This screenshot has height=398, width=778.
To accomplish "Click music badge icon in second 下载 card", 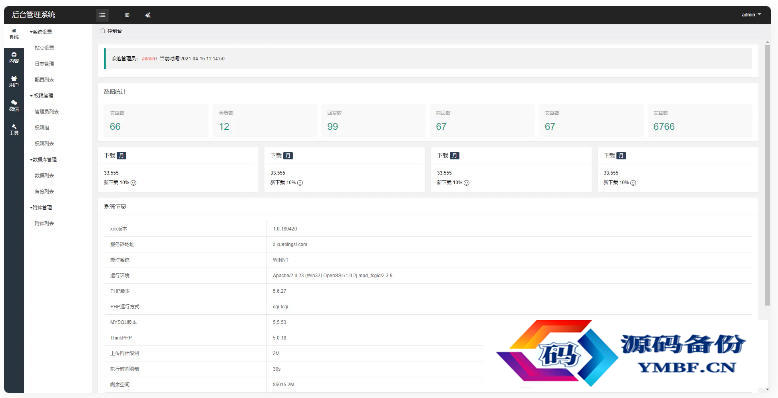I will pyautogui.click(x=288, y=155).
